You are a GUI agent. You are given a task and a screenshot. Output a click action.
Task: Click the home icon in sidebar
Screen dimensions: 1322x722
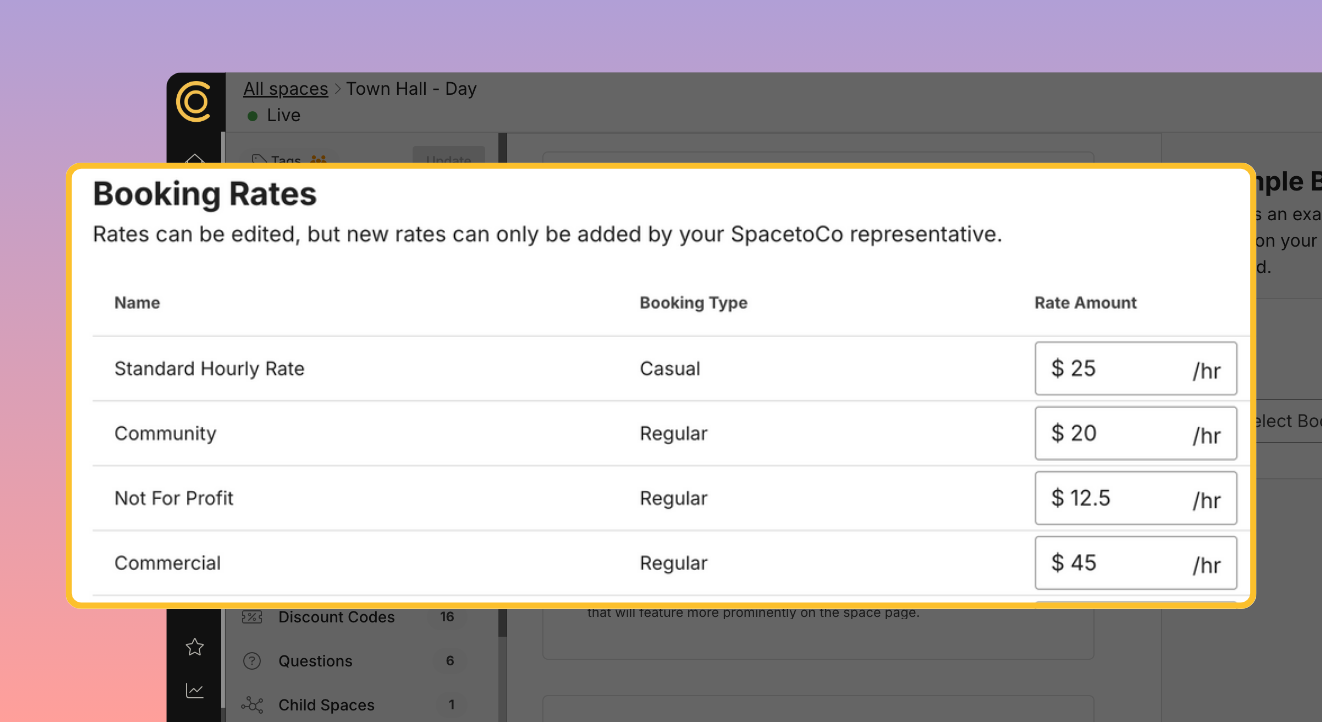(x=195, y=159)
